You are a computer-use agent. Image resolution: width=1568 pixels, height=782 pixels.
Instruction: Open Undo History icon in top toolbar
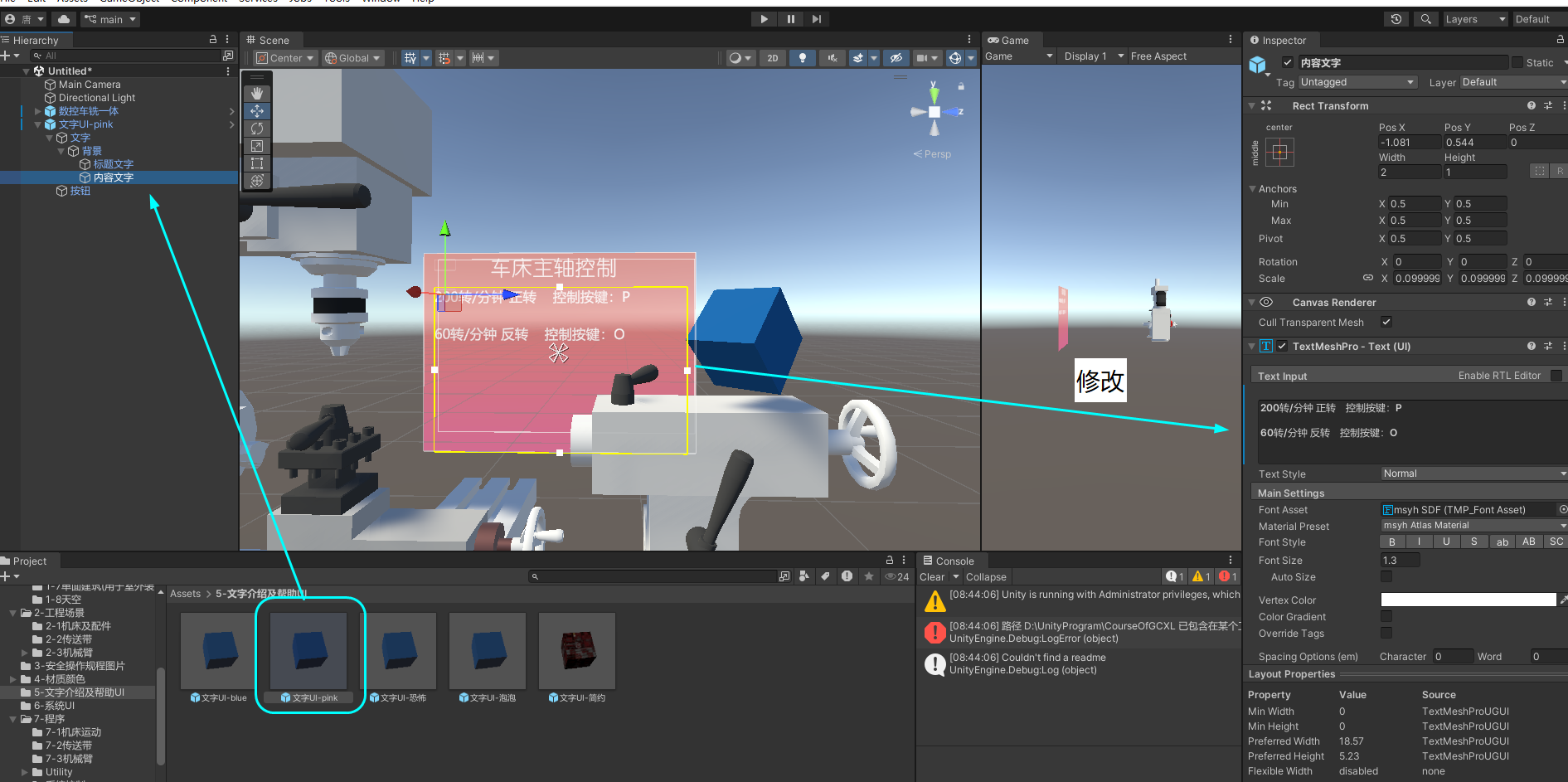(1396, 19)
